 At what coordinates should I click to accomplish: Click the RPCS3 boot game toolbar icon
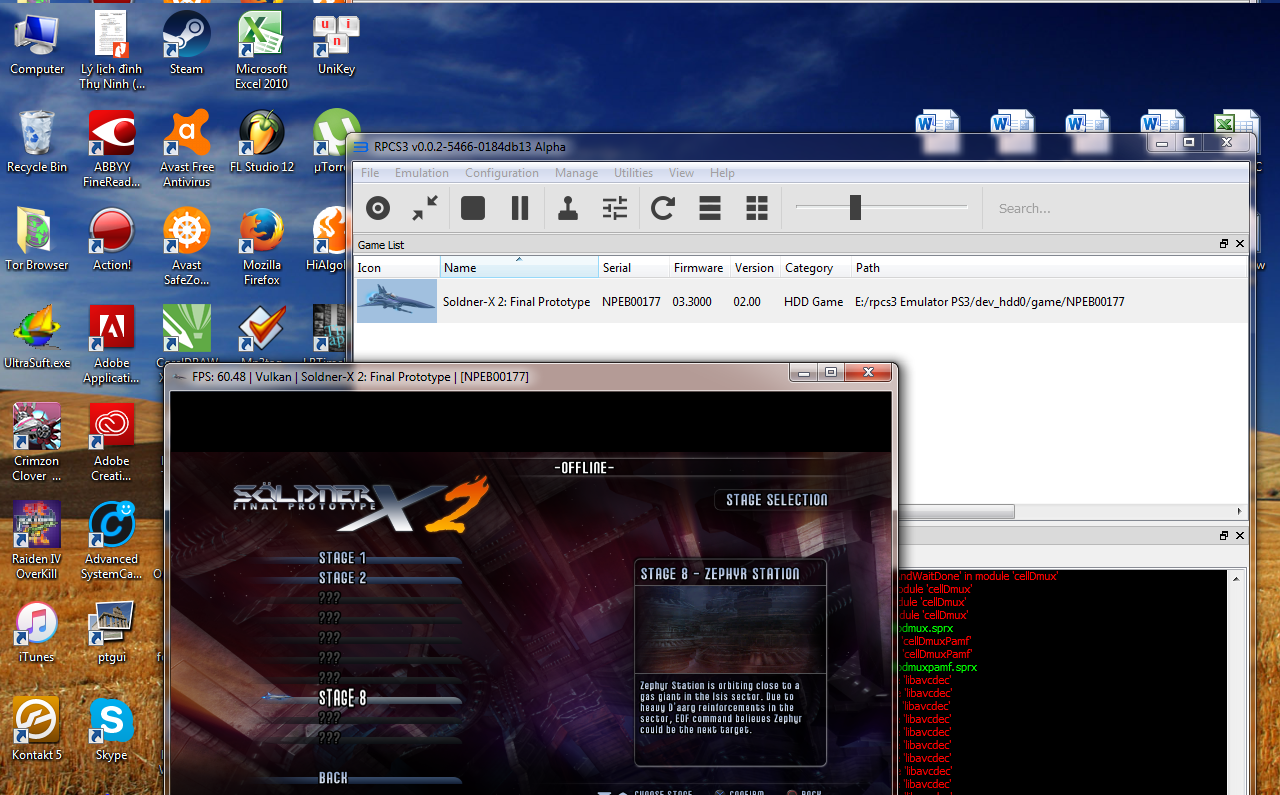pyautogui.click(x=378, y=208)
